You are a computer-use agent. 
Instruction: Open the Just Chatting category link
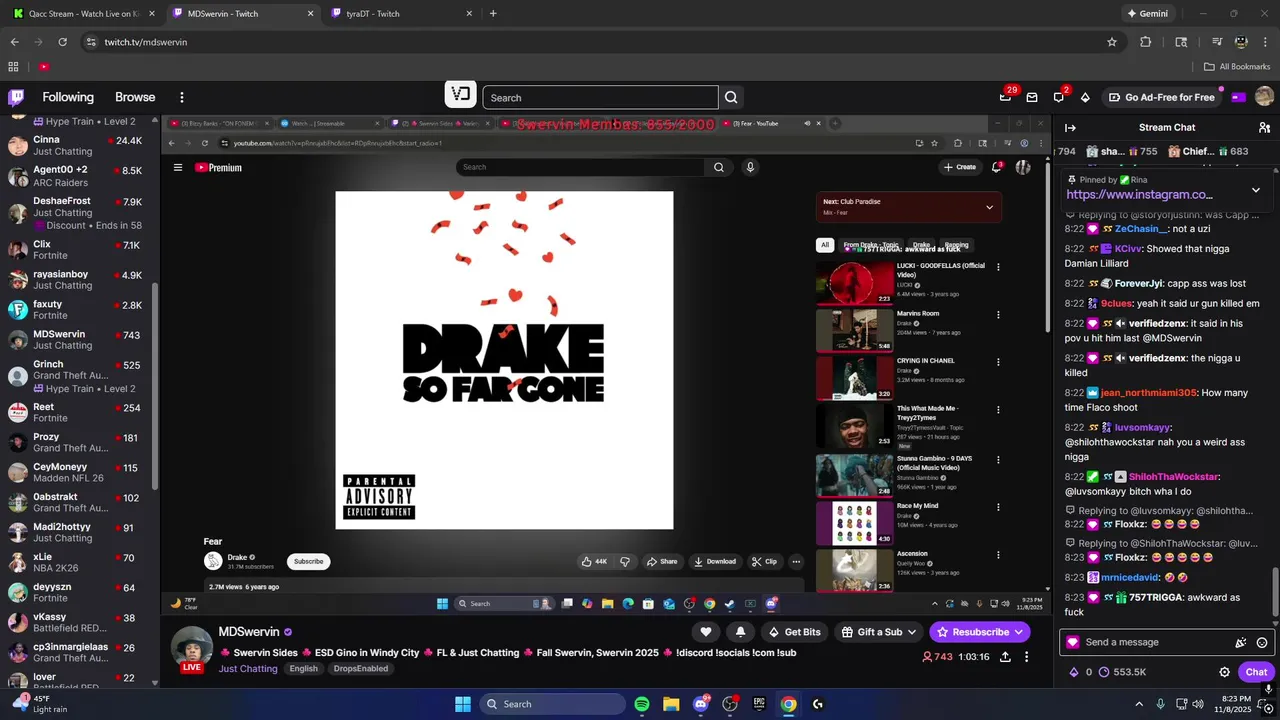click(248, 668)
